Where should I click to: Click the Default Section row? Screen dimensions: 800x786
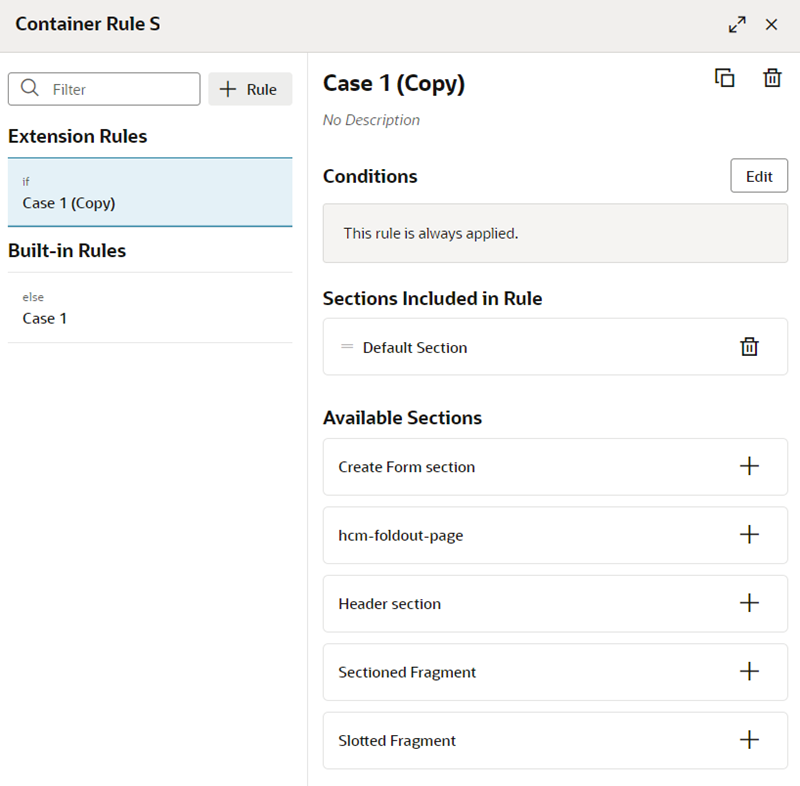coord(555,347)
